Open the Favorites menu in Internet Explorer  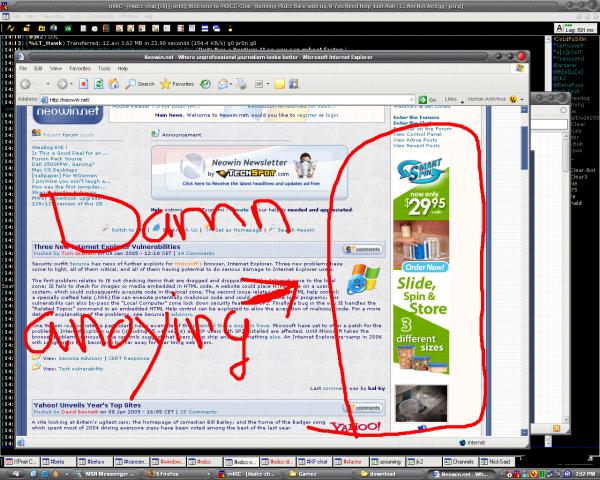coord(80,69)
